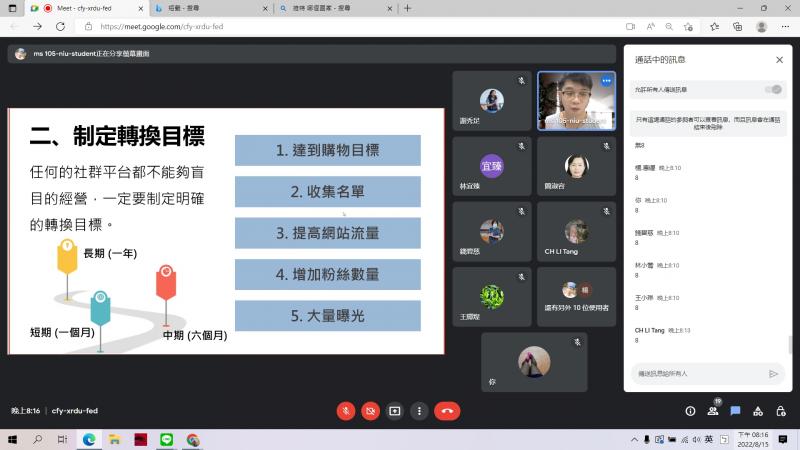Screen dimensions: 800x450
Task: Open a new browser tab
Action: pos(407,8)
